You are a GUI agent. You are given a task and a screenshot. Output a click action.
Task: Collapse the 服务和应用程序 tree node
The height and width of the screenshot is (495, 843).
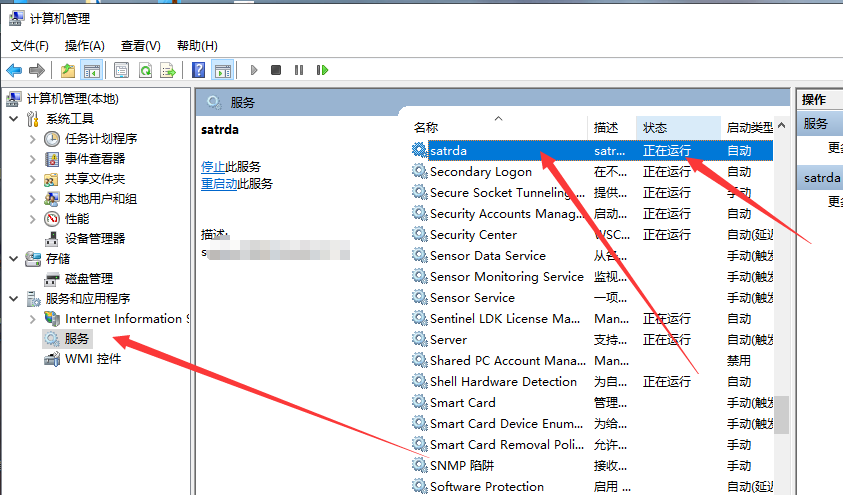(x=13, y=298)
